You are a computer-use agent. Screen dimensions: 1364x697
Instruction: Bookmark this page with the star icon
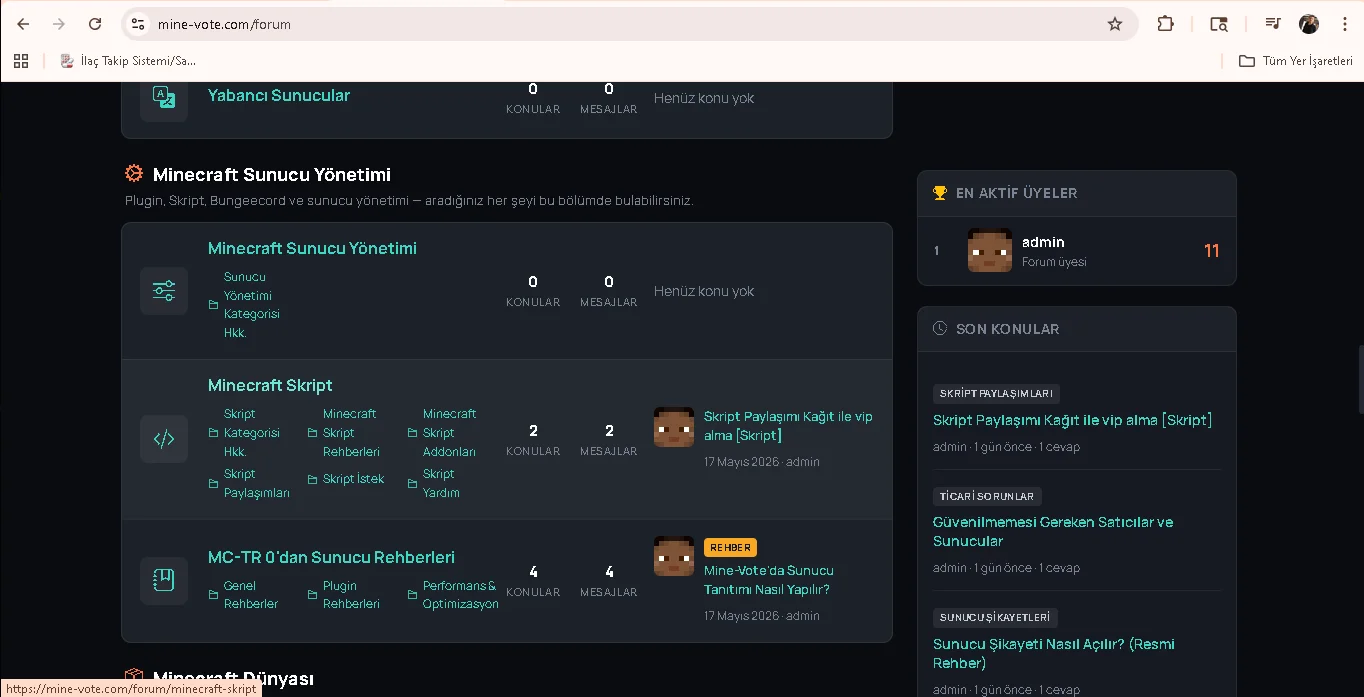pos(1115,24)
